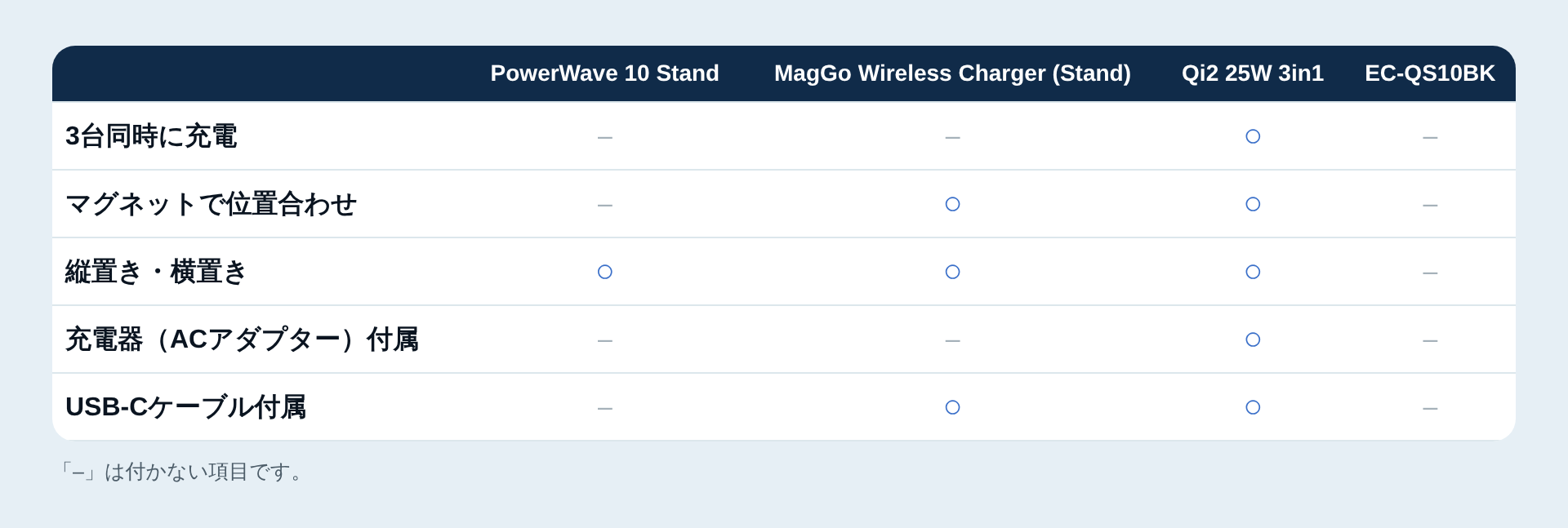The height and width of the screenshot is (528, 1568).
Task: Click EC-QS10BK dash in 3台同時に充電 row
Action: pyautogui.click(x=1430, y=138)
